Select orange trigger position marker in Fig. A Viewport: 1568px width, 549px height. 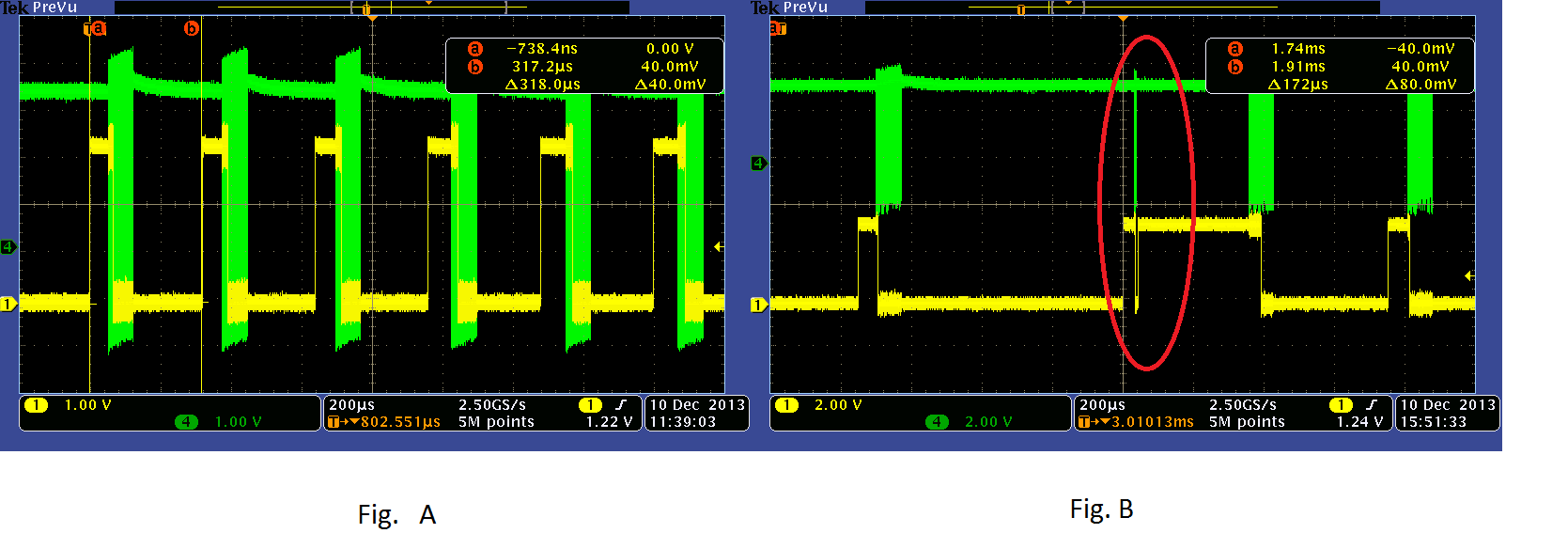(x=372, y=18)
